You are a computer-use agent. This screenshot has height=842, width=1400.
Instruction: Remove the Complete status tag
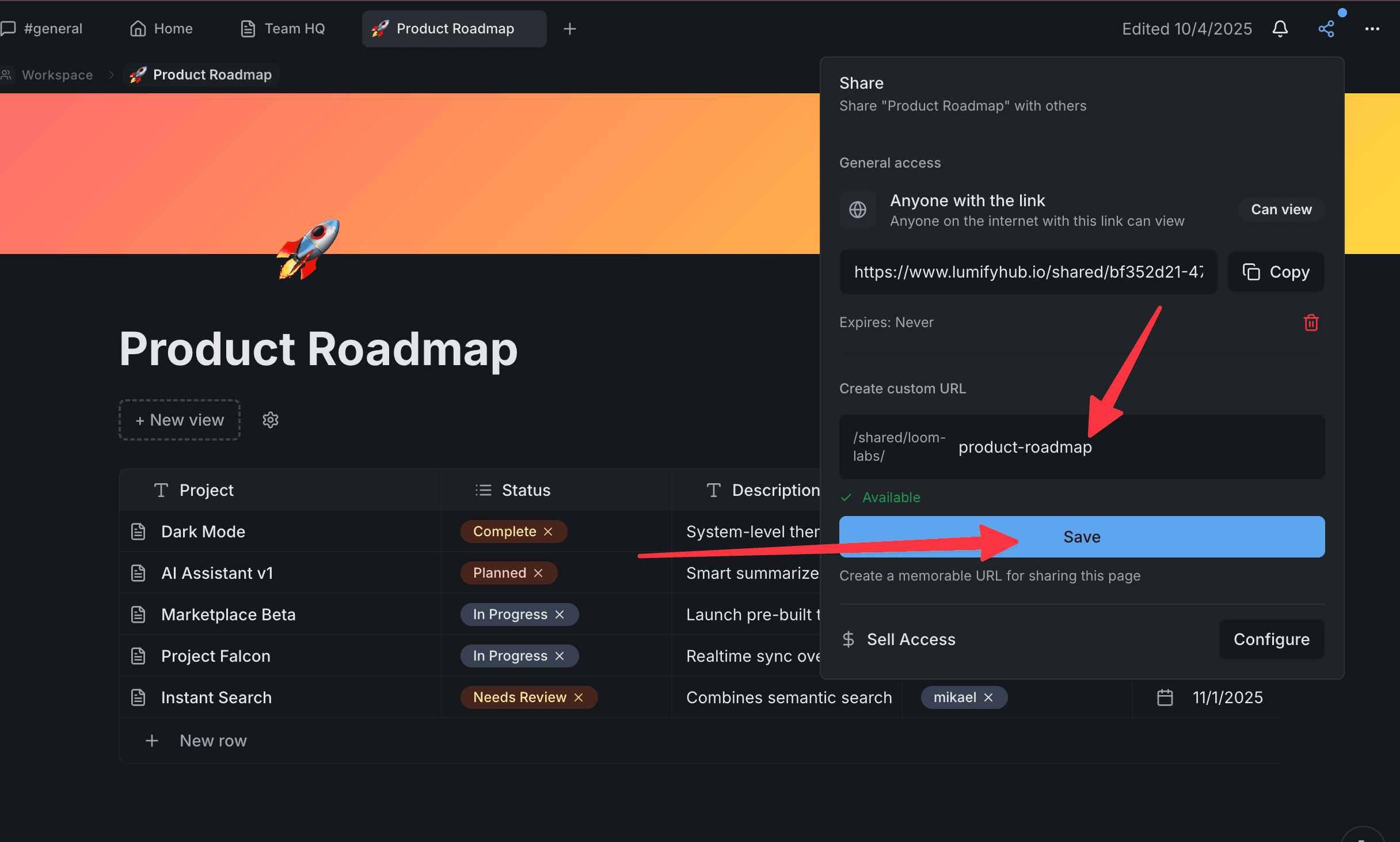click(548, 531)
